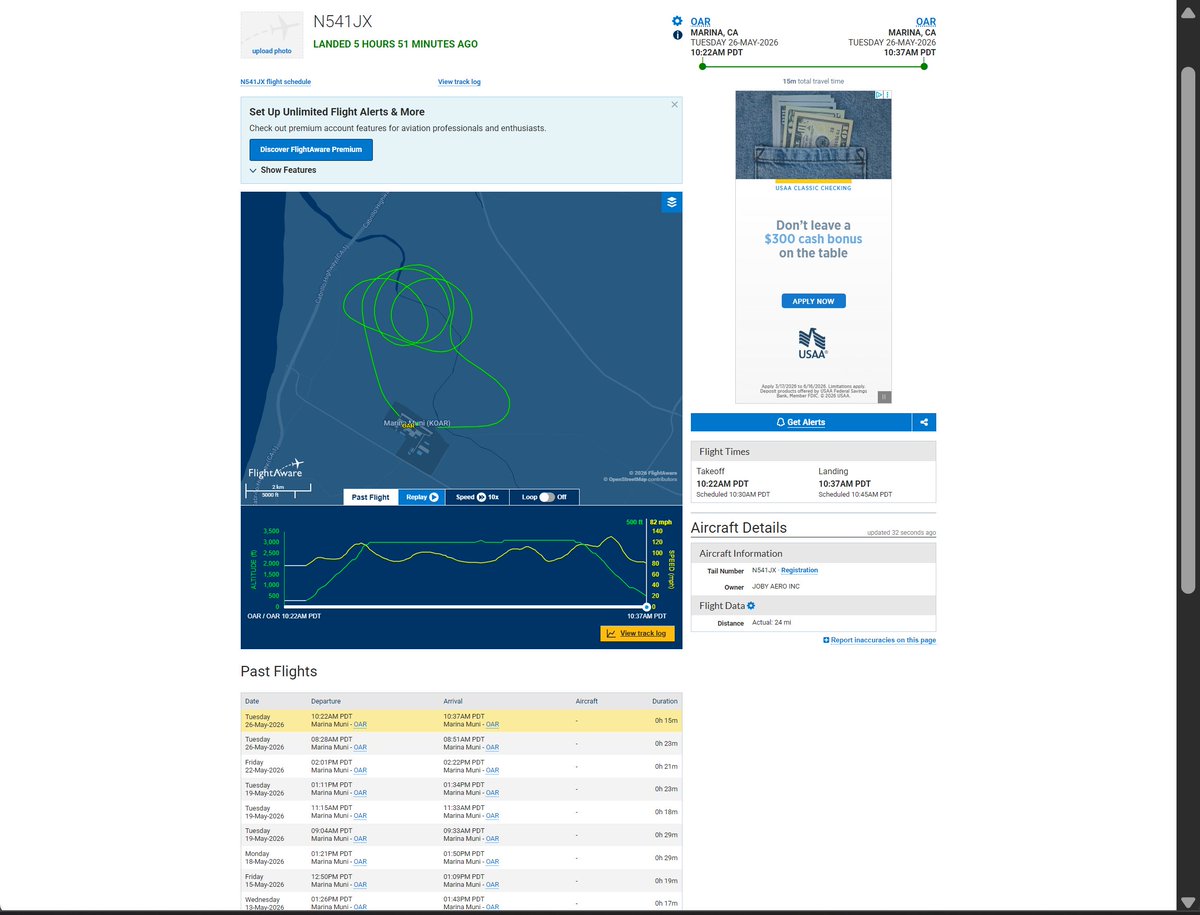Close the Flight Alerts promo banner

click(x=674, y=104)
